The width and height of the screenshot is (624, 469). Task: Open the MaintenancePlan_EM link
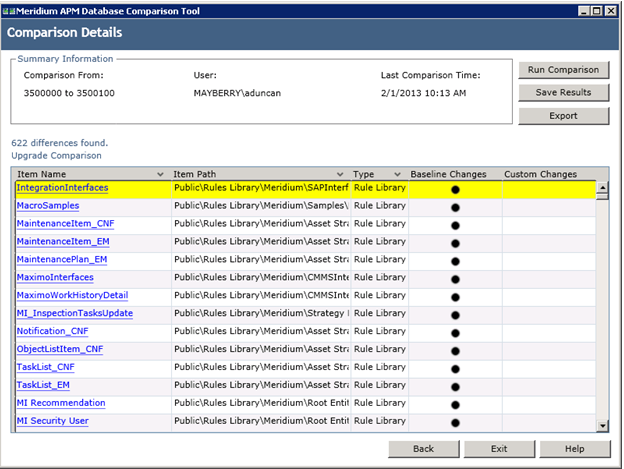[x=62, y=259]
